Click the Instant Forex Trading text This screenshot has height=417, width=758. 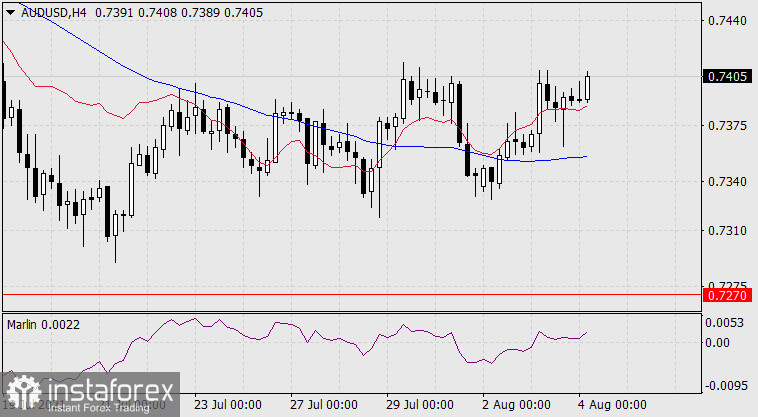[x=98, y=406]
